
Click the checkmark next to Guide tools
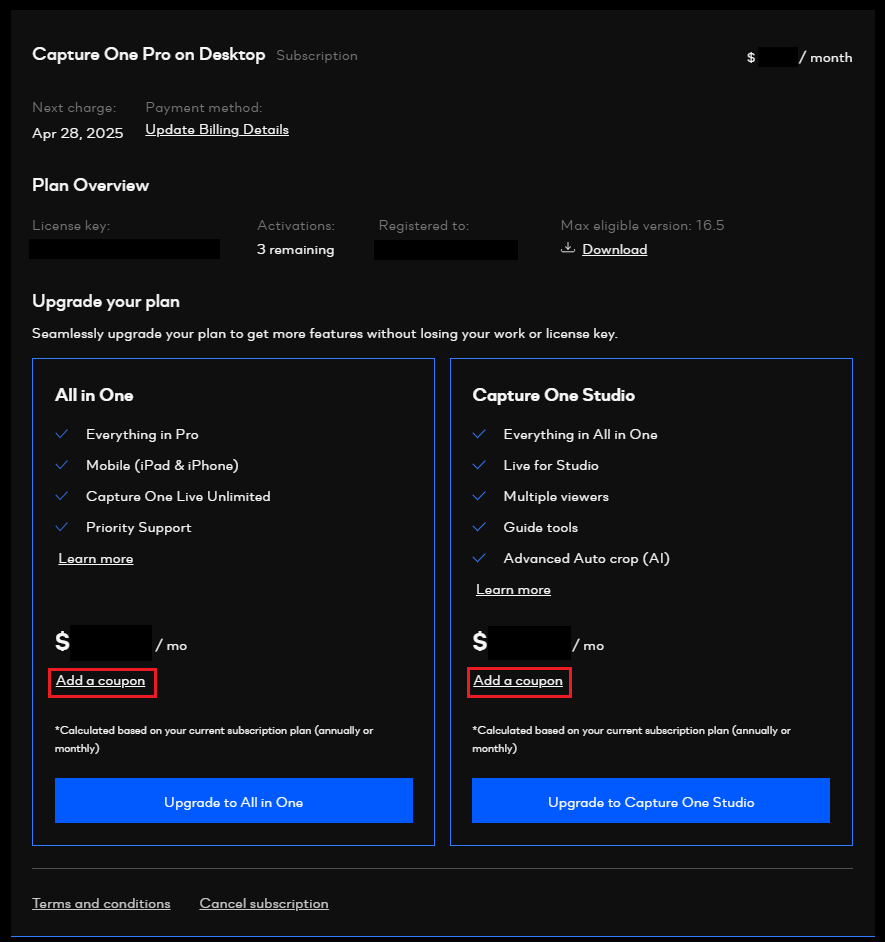pos(479,527)
